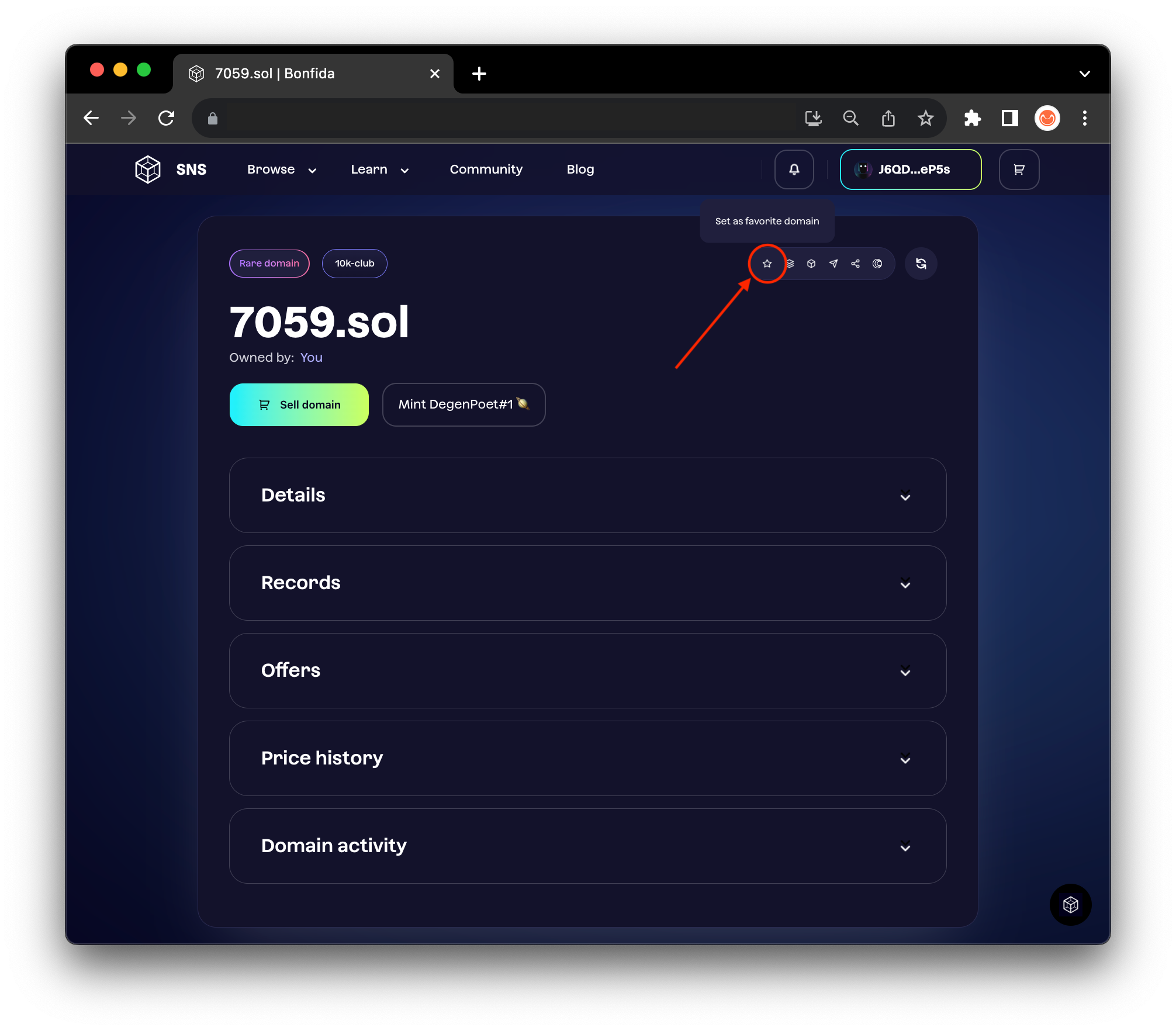Click the paper plane transfer icon
Screen dimensions: 1176x1031
(x=833, y=264)
